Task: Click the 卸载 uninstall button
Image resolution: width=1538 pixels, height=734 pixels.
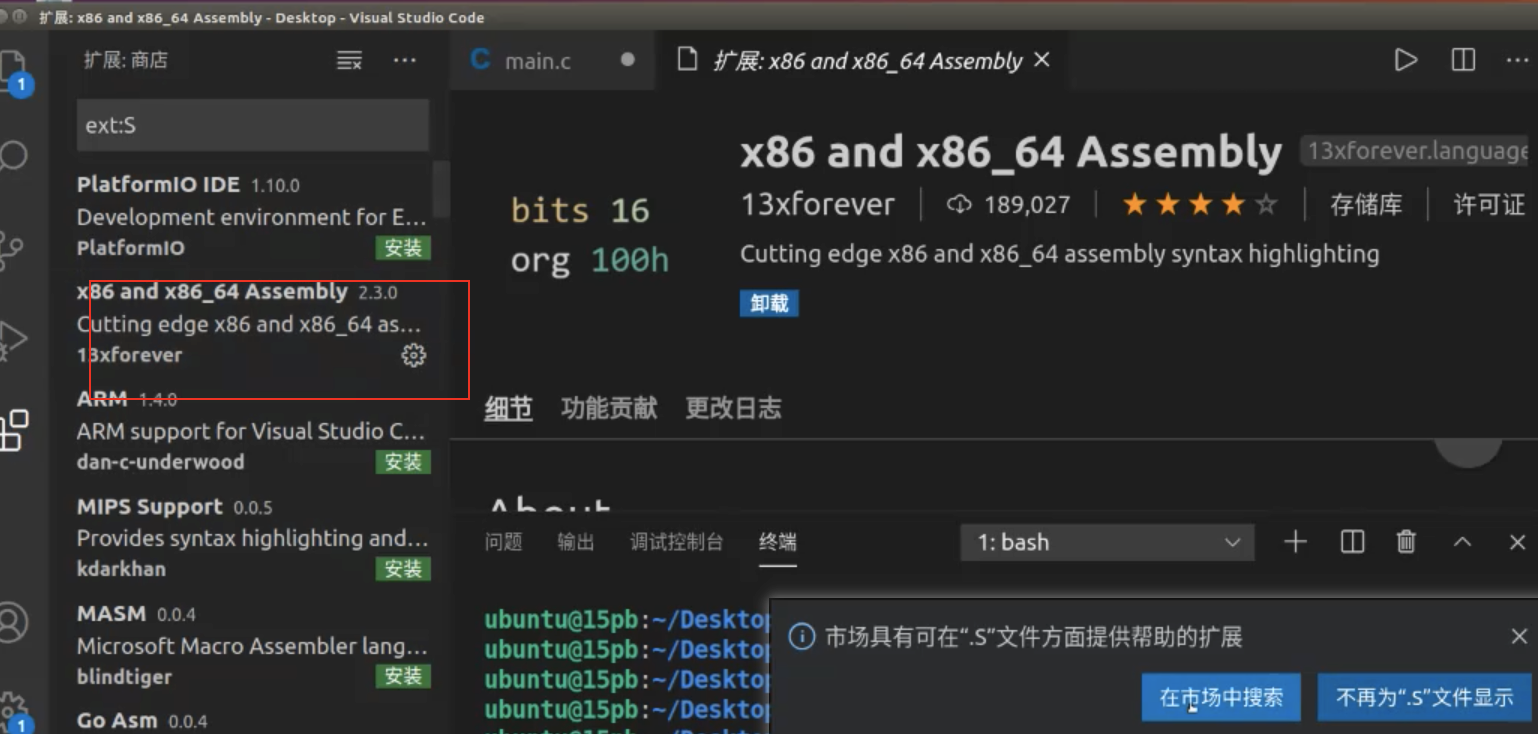Action: coord(769,303)
